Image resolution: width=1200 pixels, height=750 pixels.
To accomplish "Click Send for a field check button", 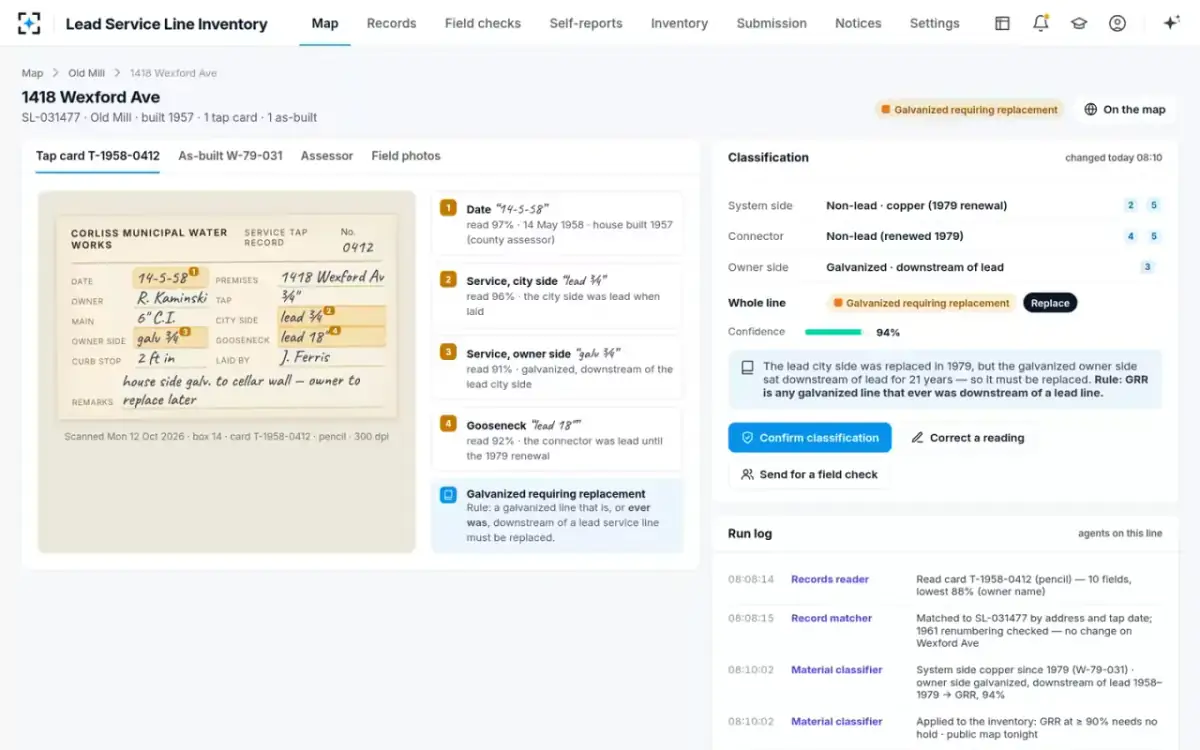I will tap(809, 474).
